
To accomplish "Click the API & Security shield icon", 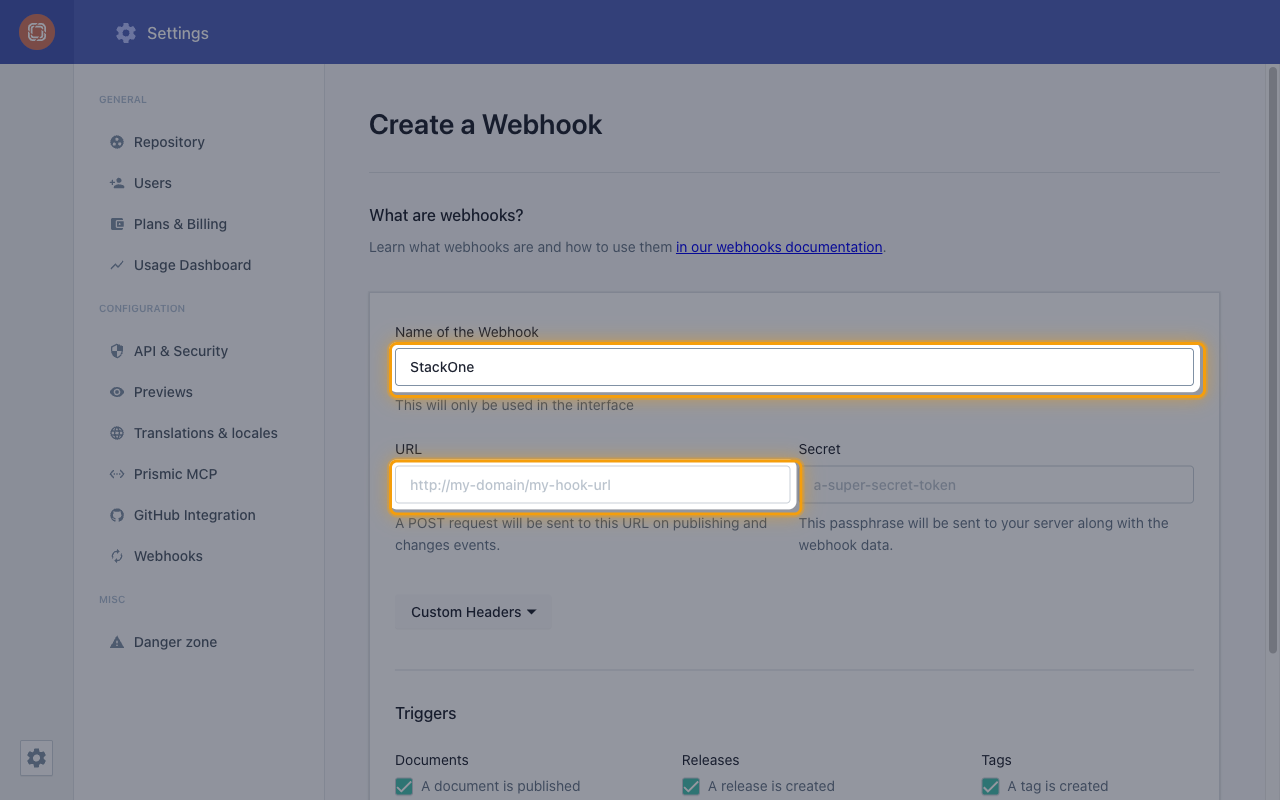I will [x=117, y=351].
